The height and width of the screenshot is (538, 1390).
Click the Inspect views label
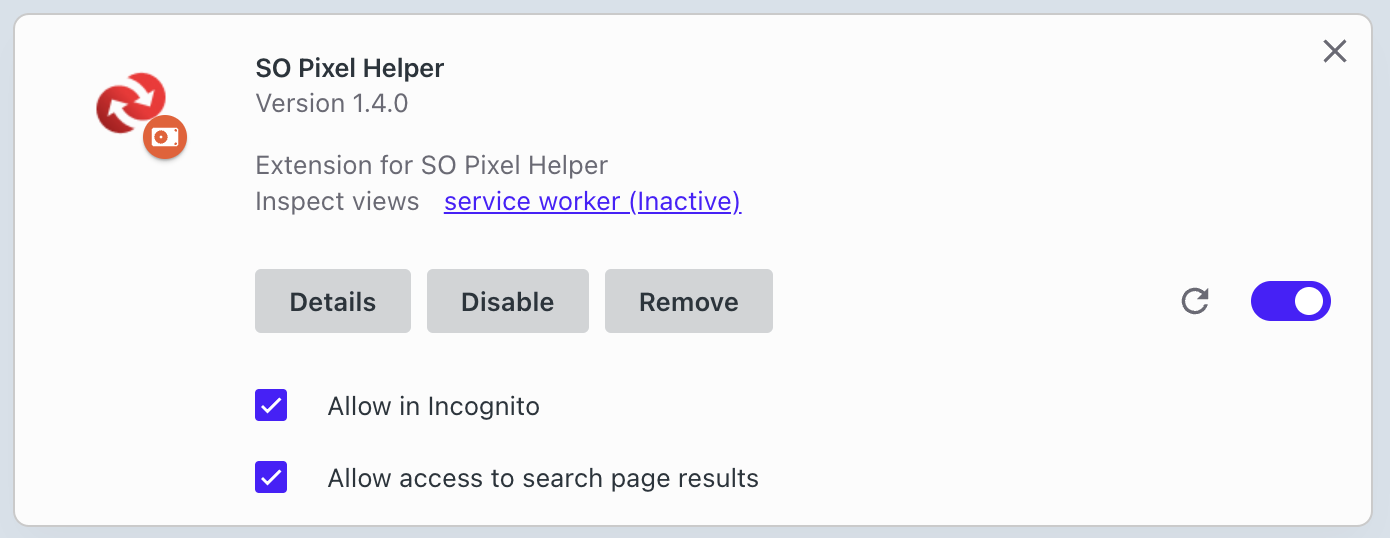pos(336,201)
